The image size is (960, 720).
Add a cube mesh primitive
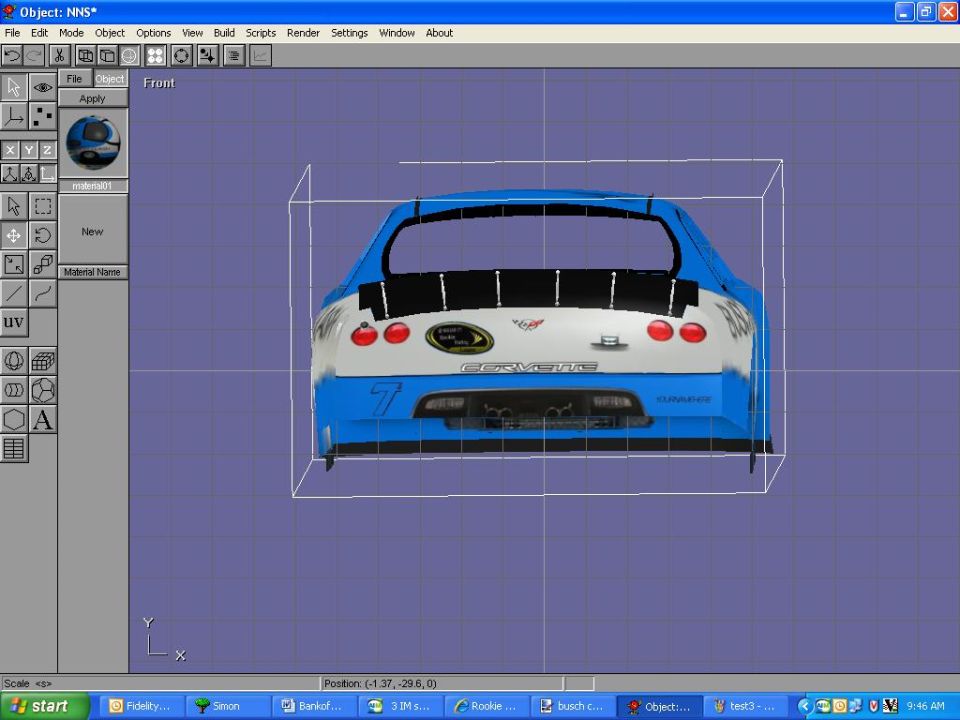43,361
